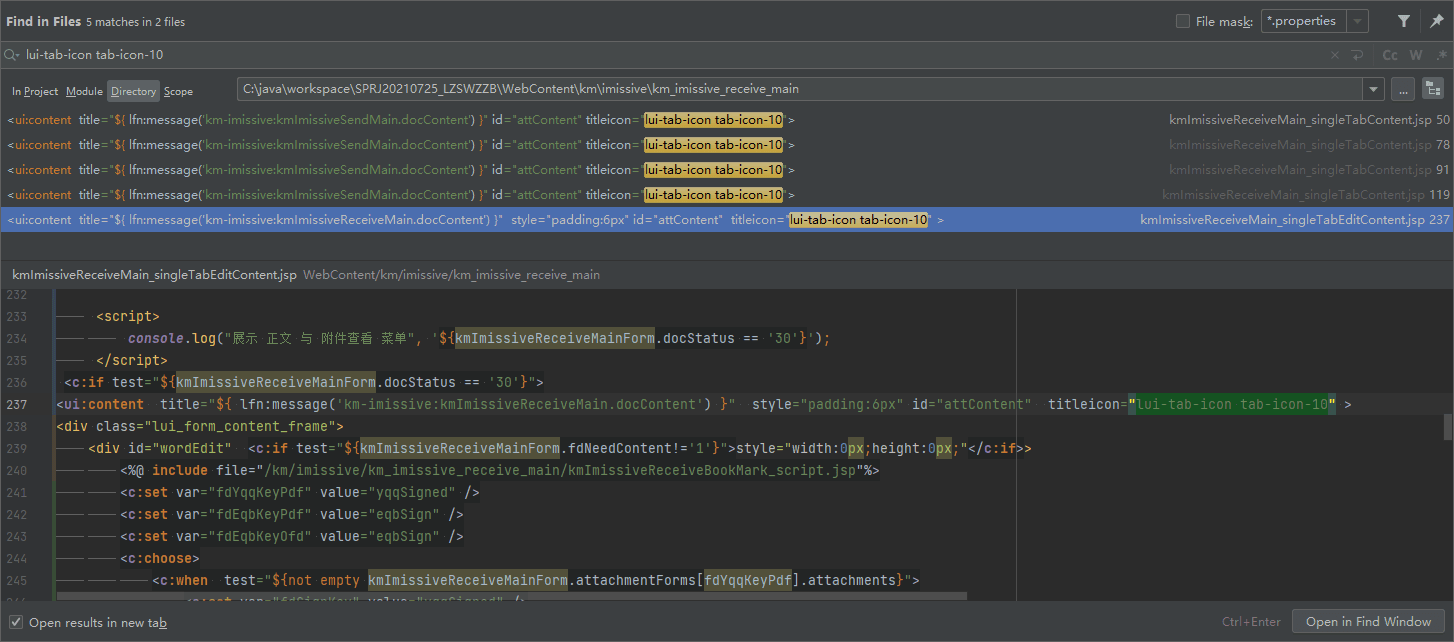The height and width of the screenshot is (642, 1454).
Task: Click the fdYqqKeyPdf c:set line
Action: (x=300, y=492)
